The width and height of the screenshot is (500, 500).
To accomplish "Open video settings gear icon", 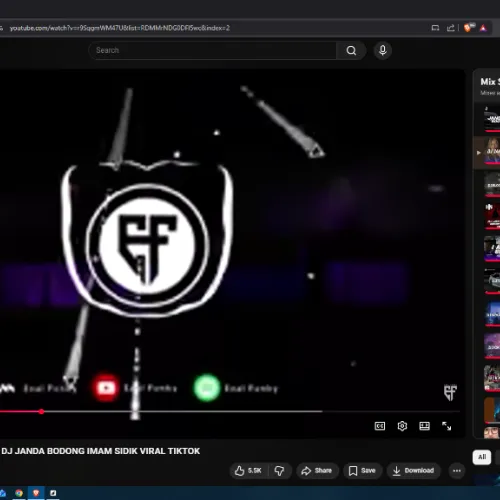I will pyautogui.click(x=402, y=426).
